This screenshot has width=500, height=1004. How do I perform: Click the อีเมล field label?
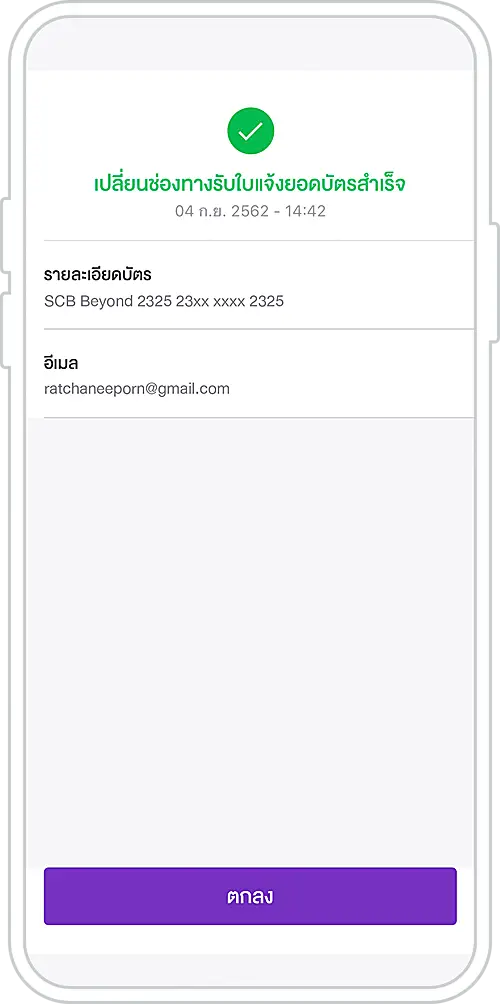(x=61, y=364)
